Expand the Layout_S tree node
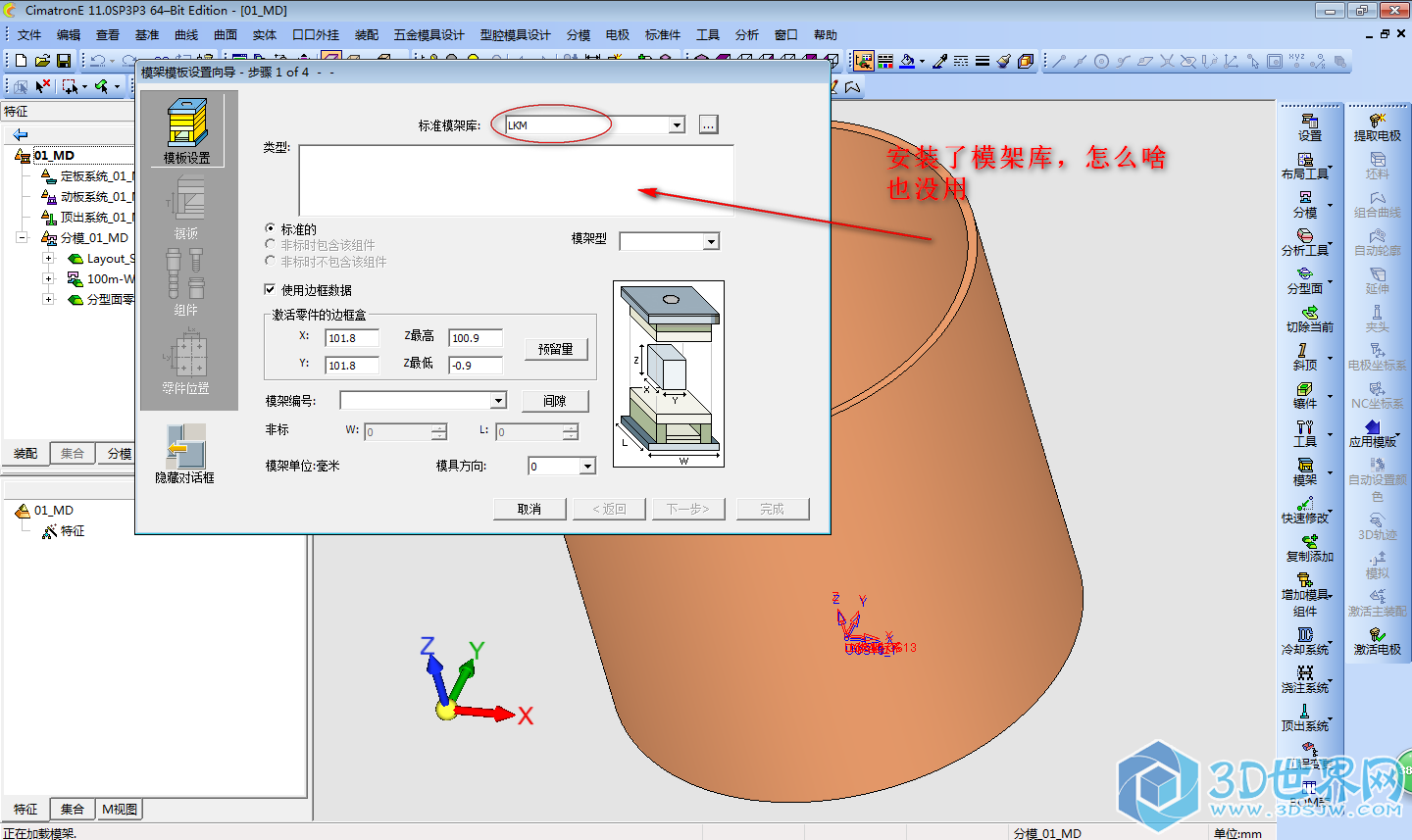 coord(48,259)
